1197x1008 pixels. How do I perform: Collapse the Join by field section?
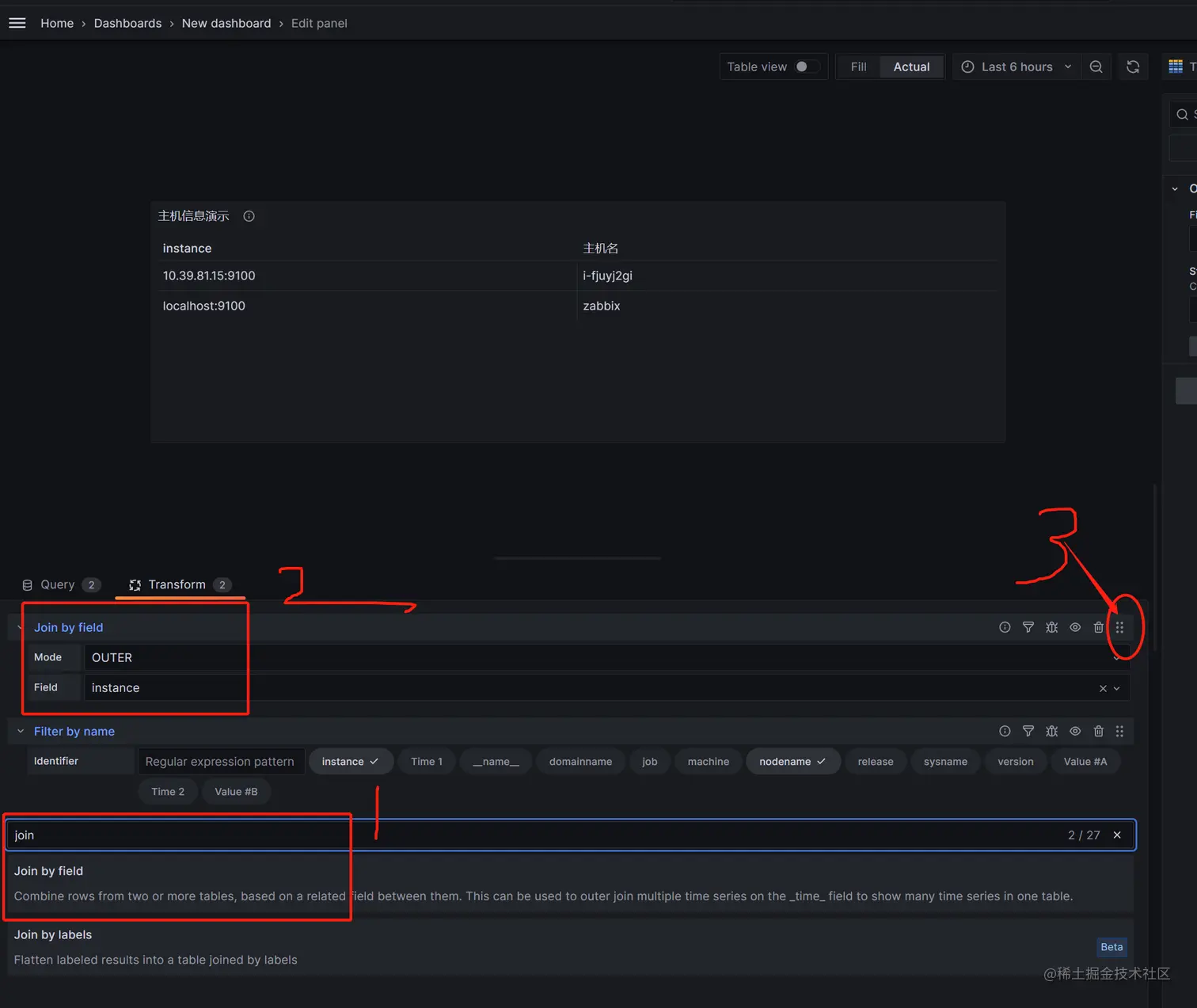point(20,627)
